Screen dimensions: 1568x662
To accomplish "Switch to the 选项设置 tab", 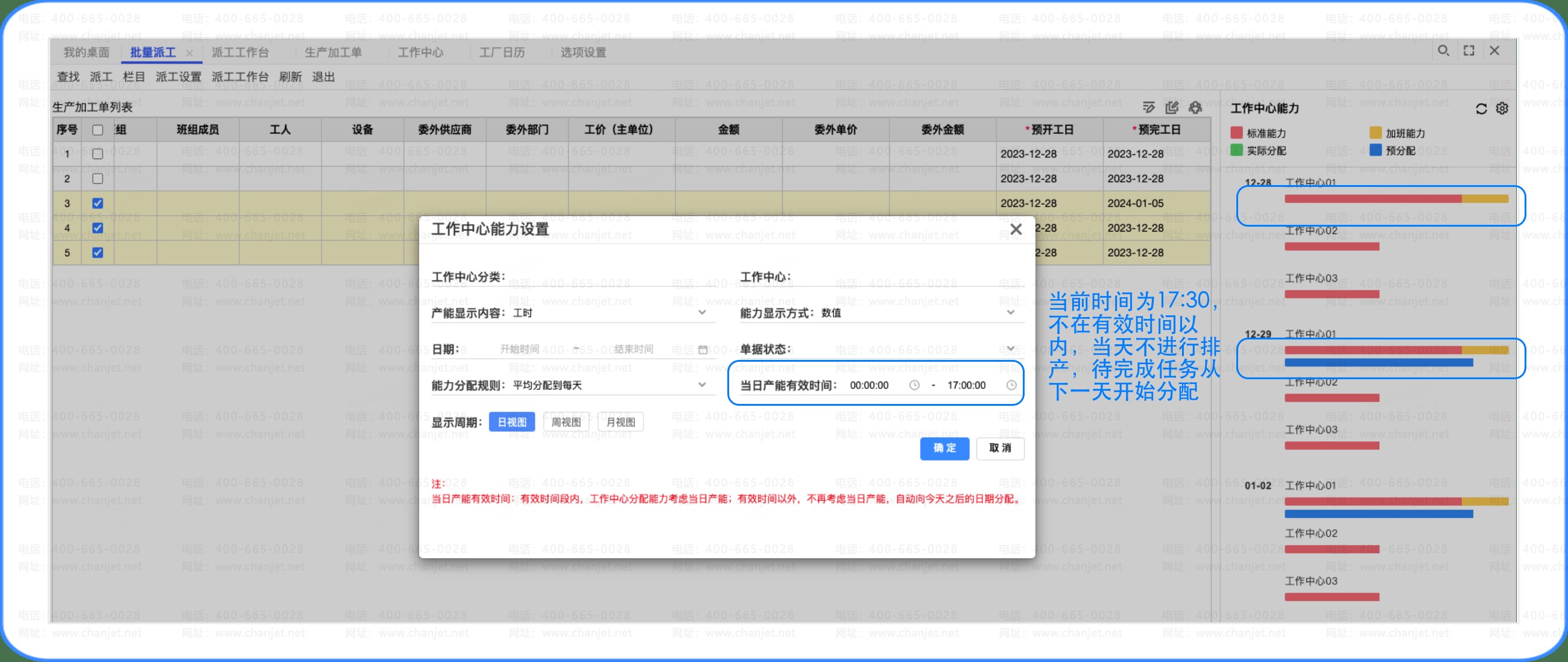I will point(583,52).
